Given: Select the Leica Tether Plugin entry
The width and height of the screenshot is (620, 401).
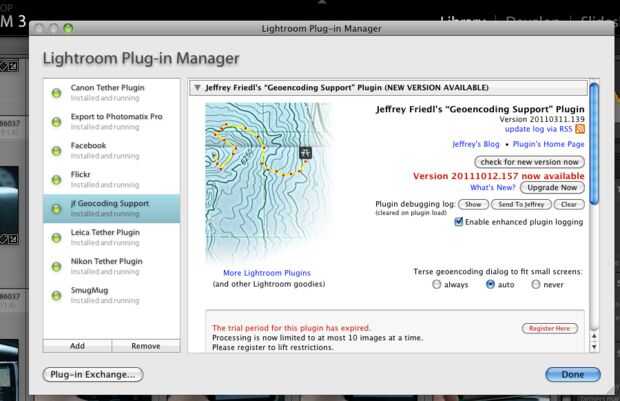Looking at the screenshot, I should pyautogui.click(x=112, y=237).
